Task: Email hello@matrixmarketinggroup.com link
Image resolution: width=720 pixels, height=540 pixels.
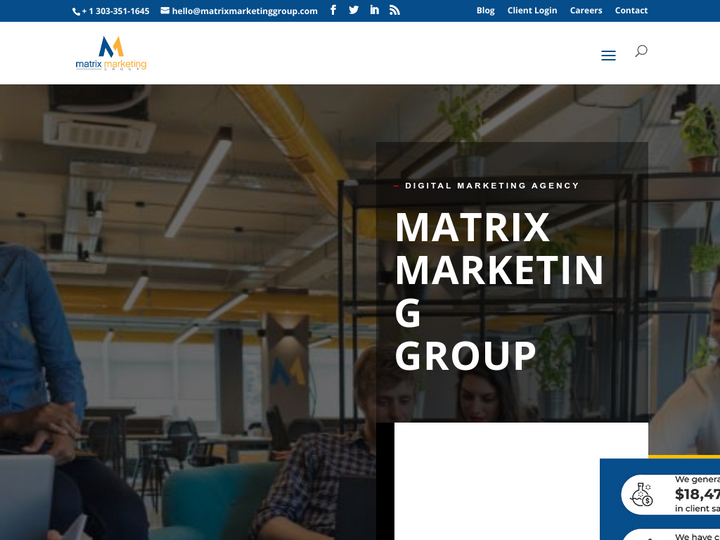Action: [x=244, y=11]
